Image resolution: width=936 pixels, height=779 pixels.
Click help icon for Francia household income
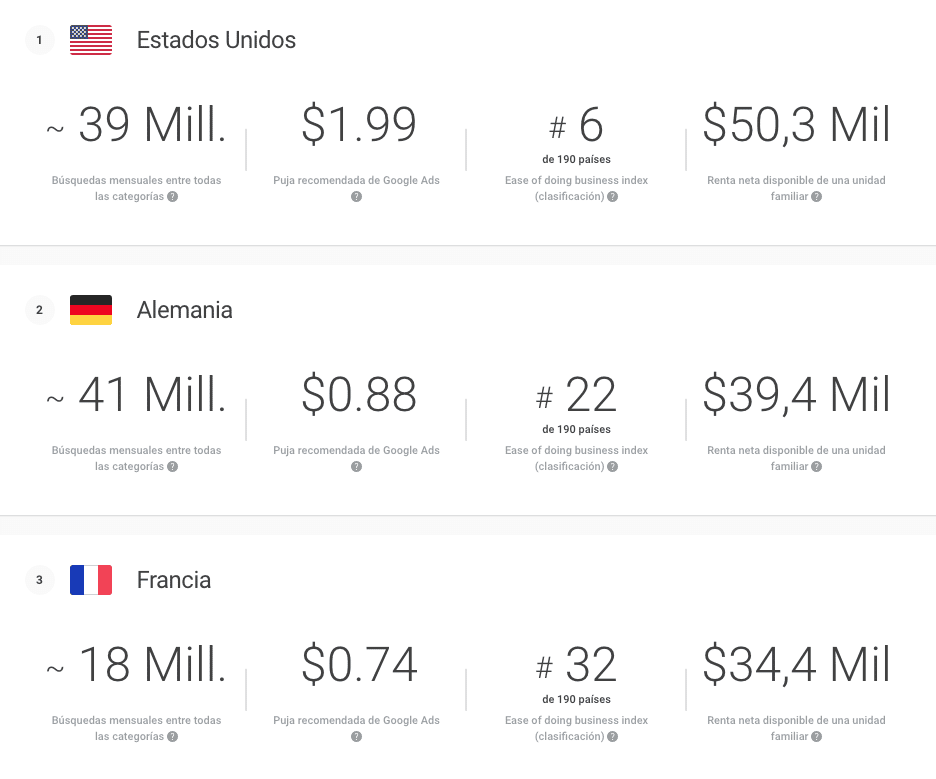pyautogui.click(x=817, y=737)
